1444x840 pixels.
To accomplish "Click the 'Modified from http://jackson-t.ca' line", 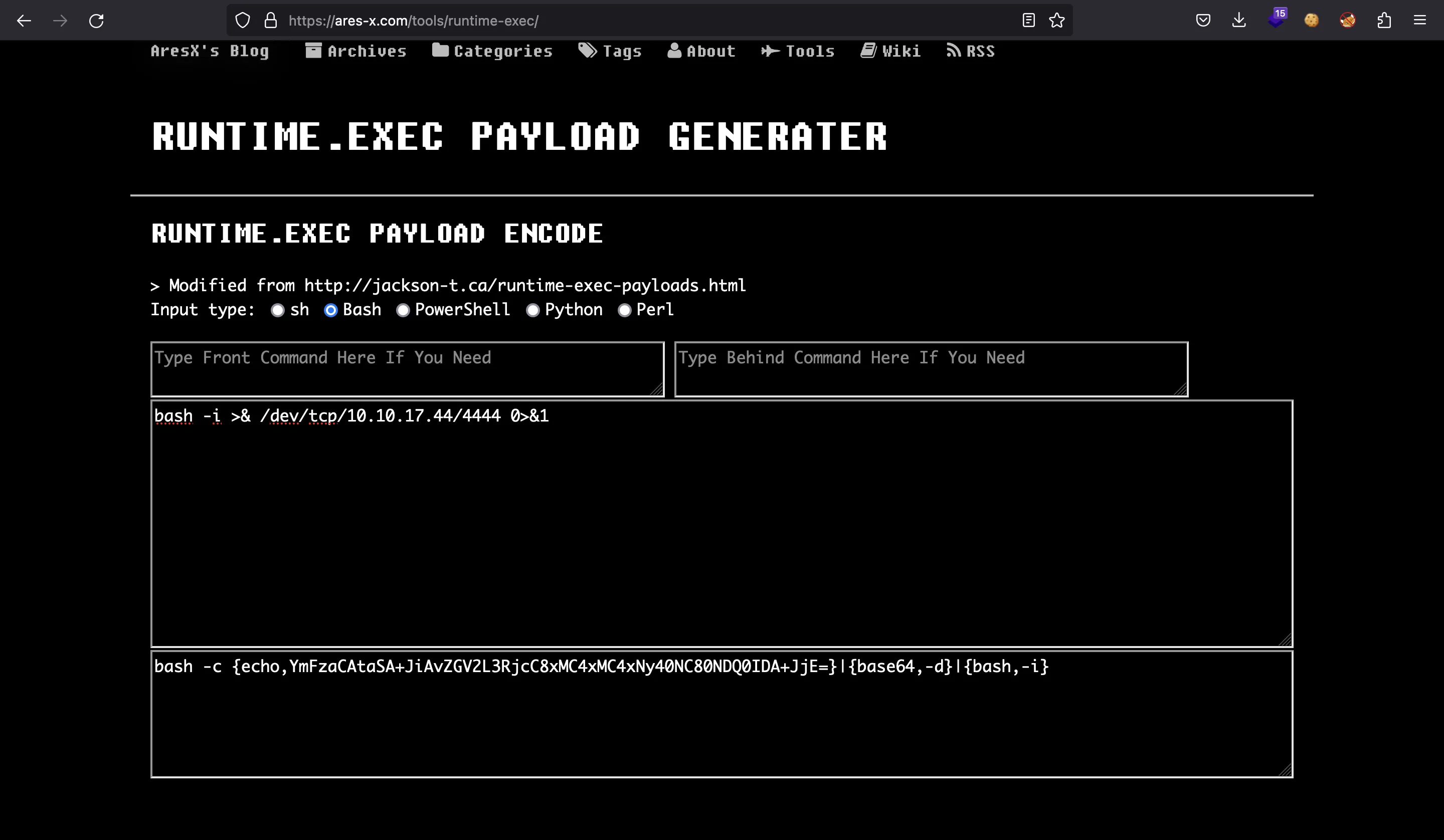I will point(448,285).
